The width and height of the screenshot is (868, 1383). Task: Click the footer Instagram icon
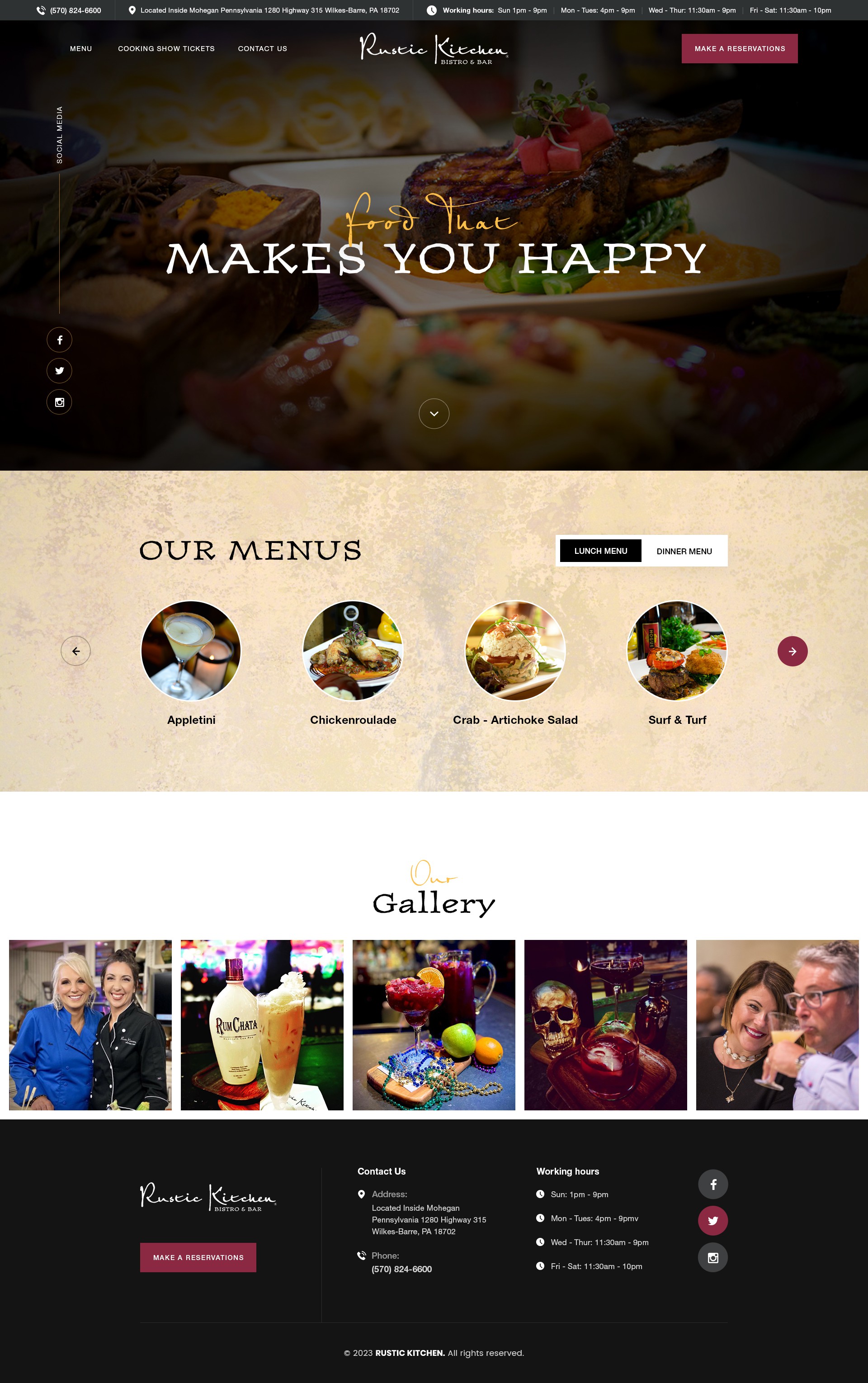pyautogui.click(x=713, y=1258)
